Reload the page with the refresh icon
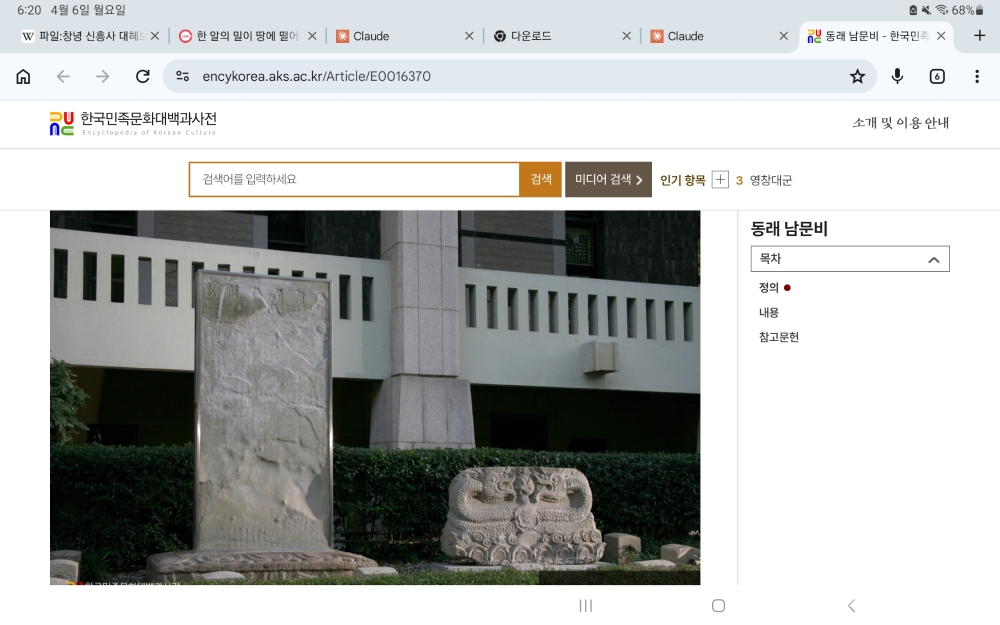Screen dimensions: 1000x625 coord(142,77)
